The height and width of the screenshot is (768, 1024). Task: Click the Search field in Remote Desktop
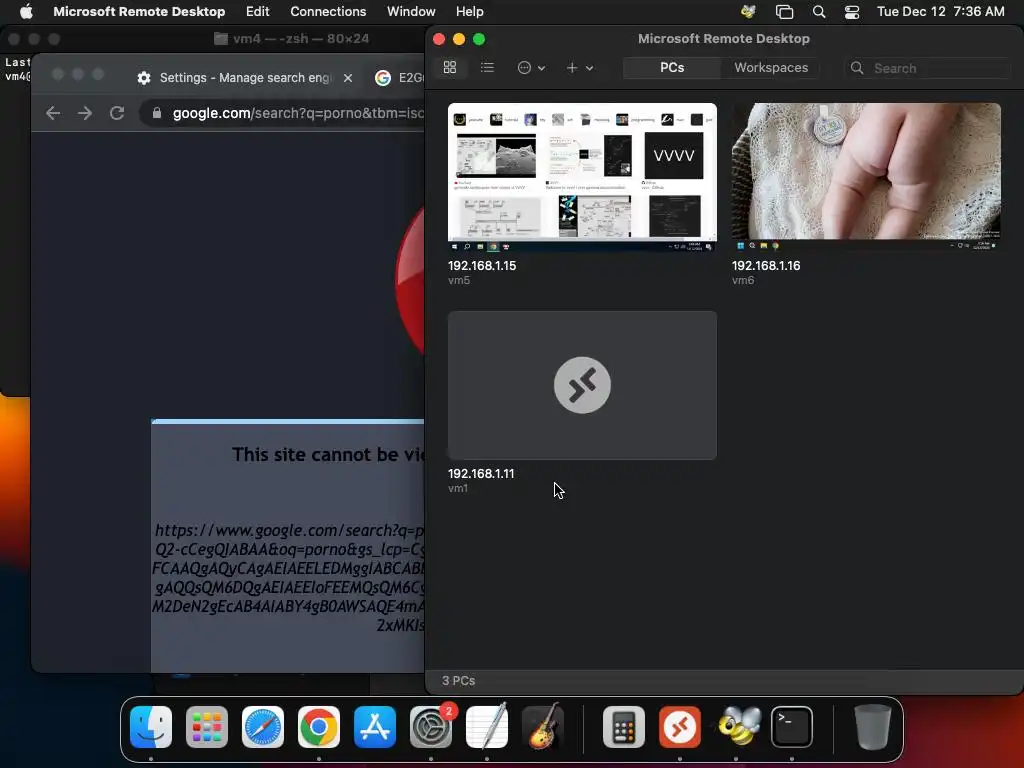coord(929,68)
